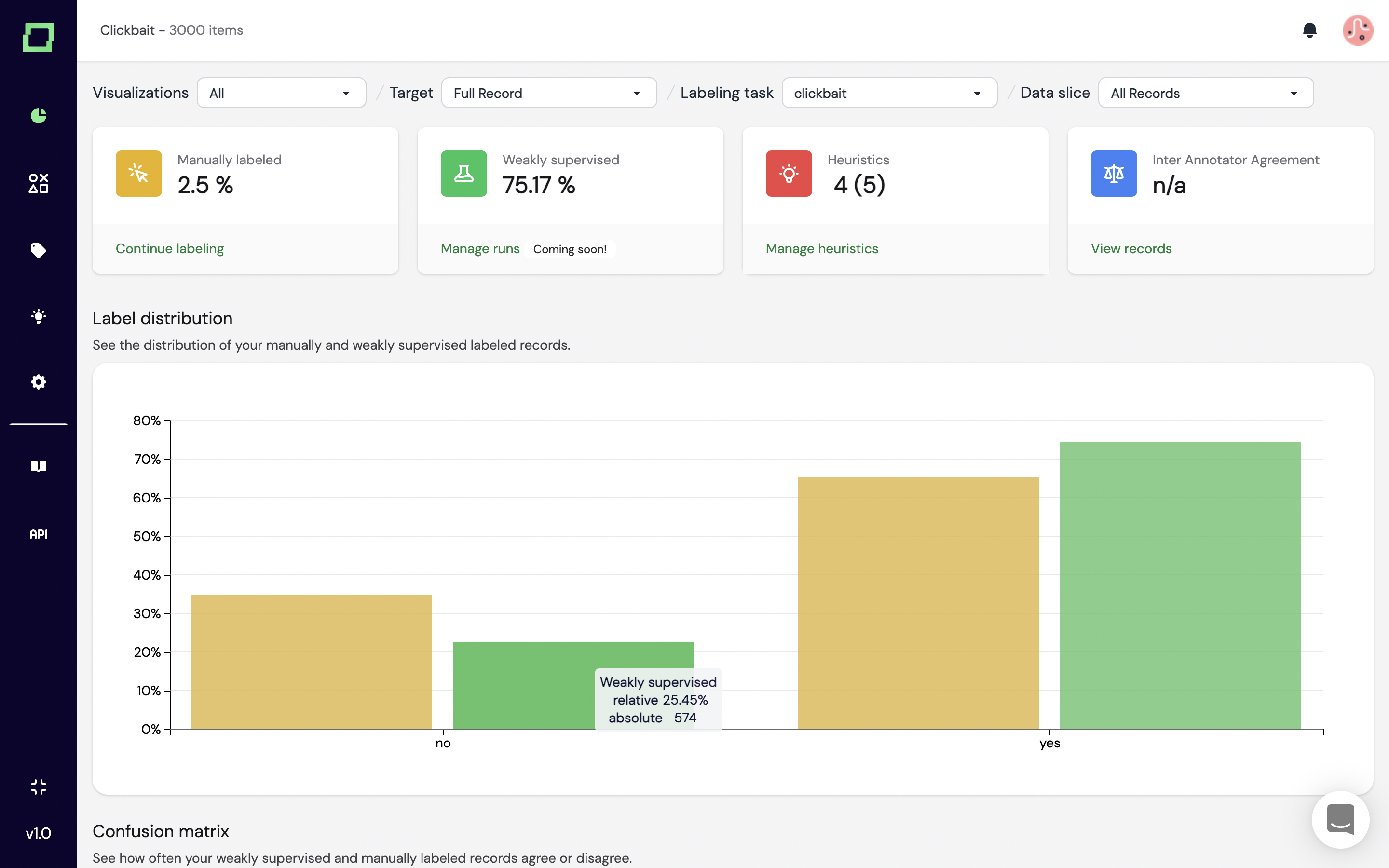
Task: Click the API sidebar entry
Action: click(39, 534)
